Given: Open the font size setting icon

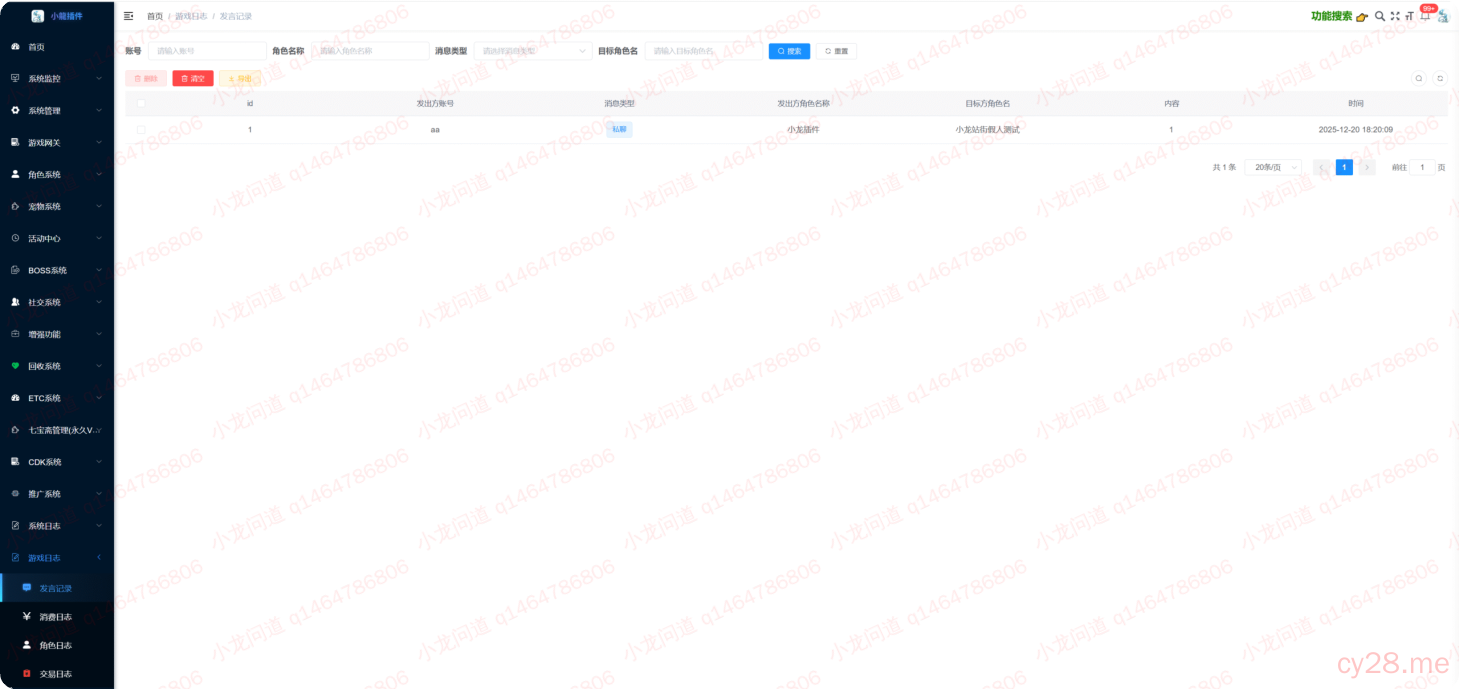Looking at the screenshot, I should [x=1410, y=16].
